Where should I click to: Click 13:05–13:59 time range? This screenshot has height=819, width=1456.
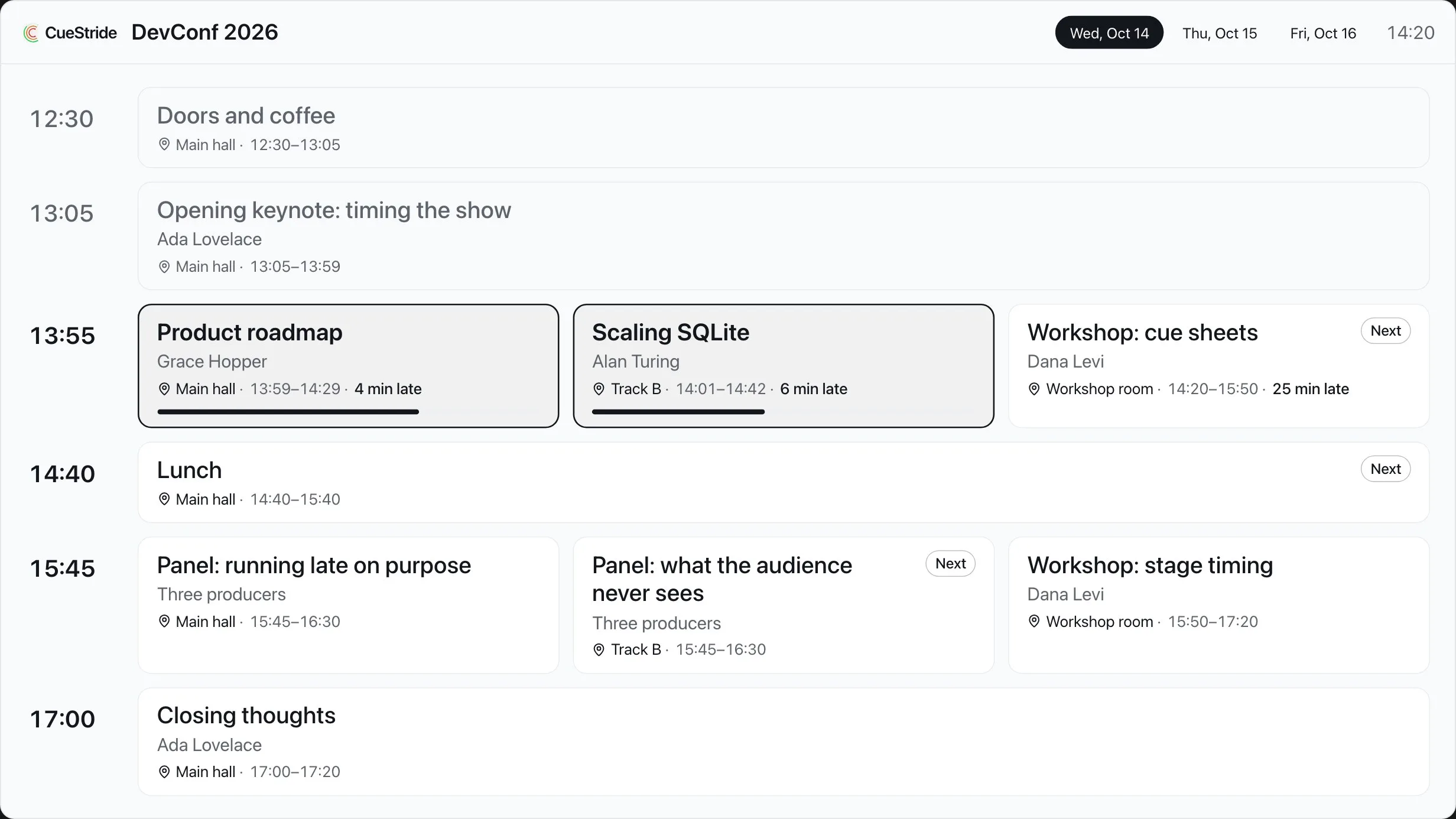295,266
